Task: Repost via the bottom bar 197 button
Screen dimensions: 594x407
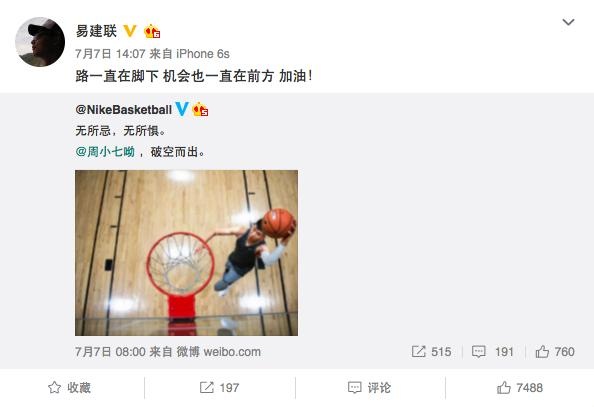Action: coord(219,388)
